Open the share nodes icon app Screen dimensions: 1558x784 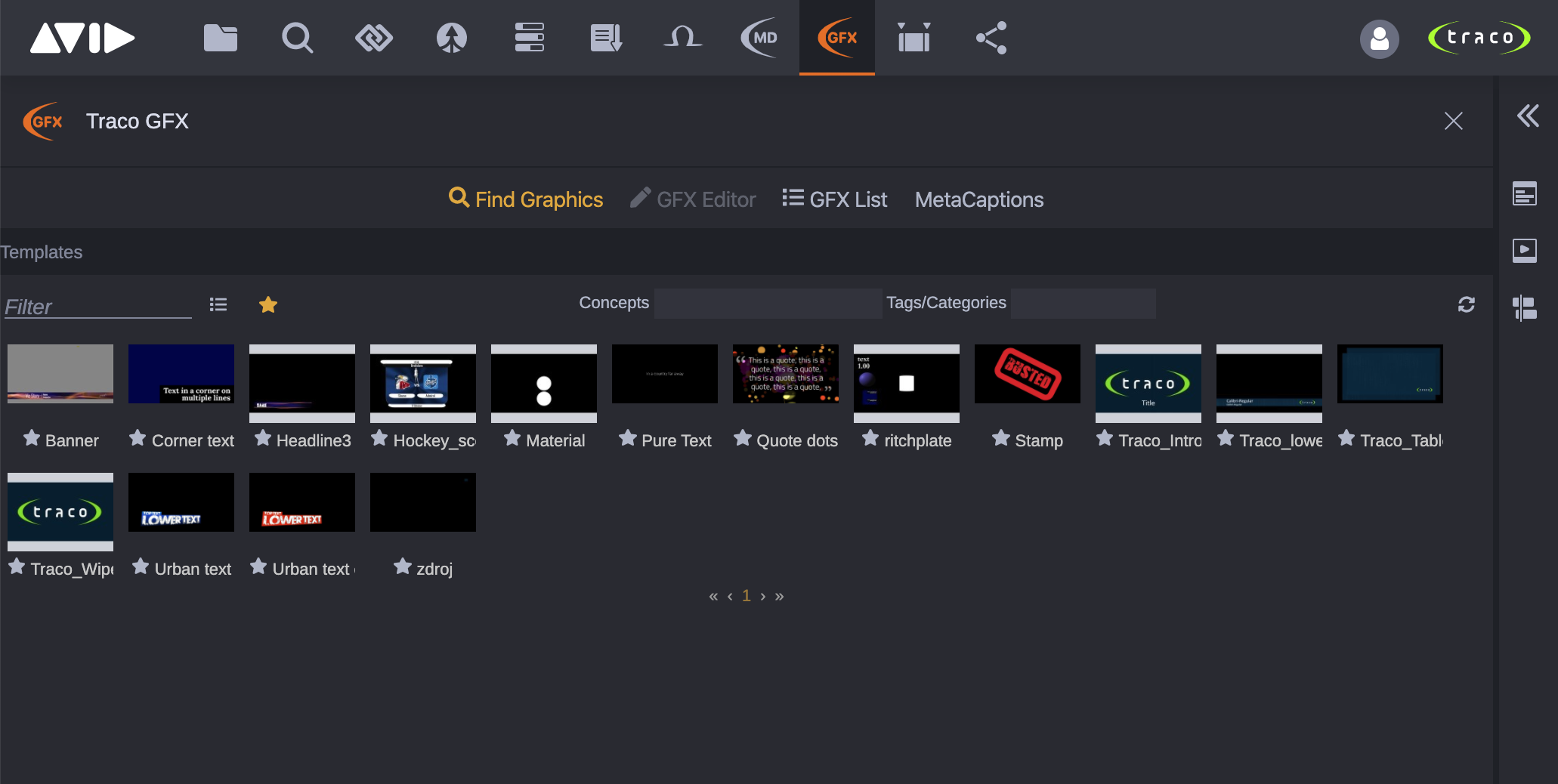(991, 38)
